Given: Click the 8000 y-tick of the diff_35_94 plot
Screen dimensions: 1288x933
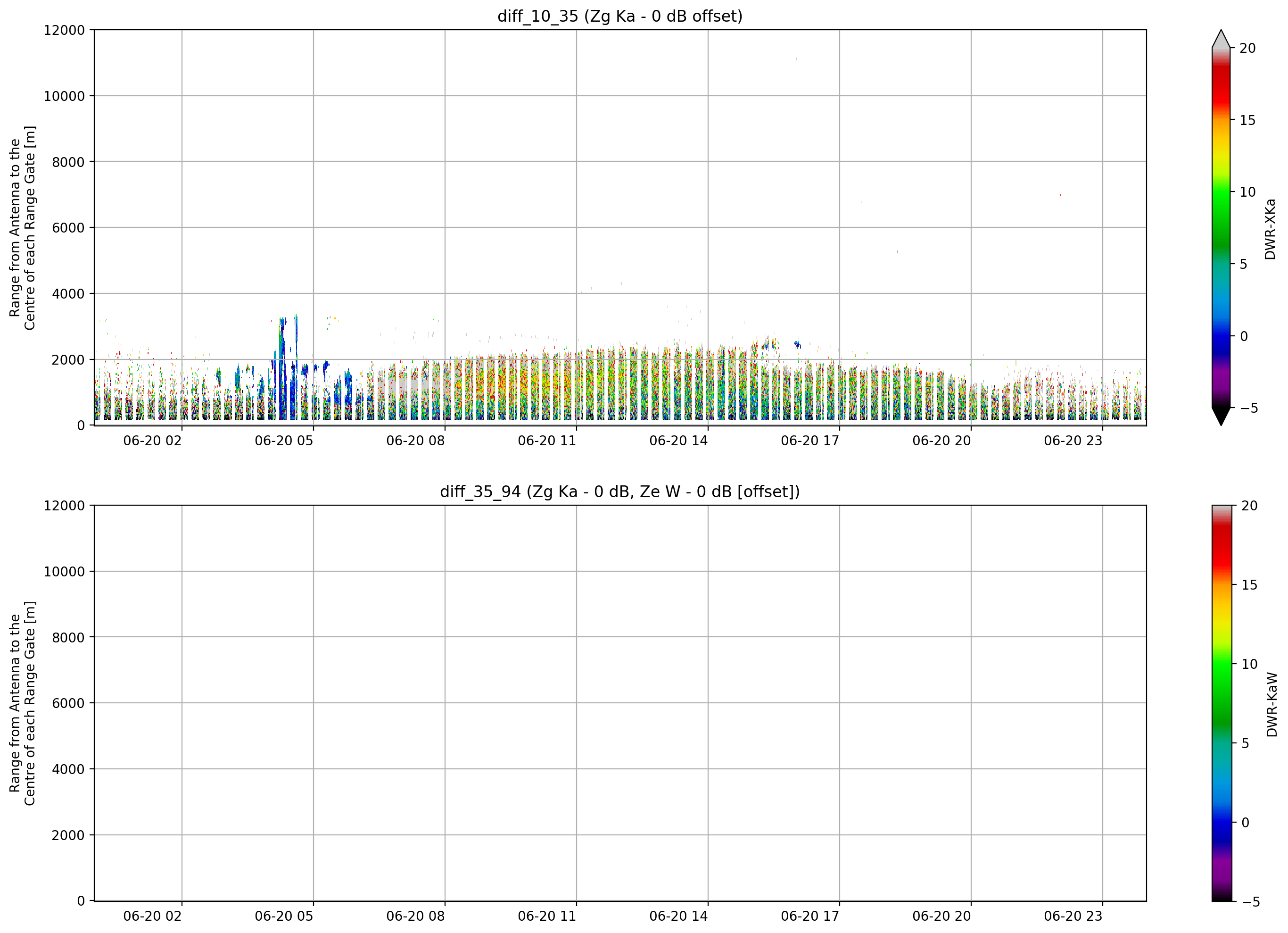Looking at the screenshot, I should tap(68, 638).
